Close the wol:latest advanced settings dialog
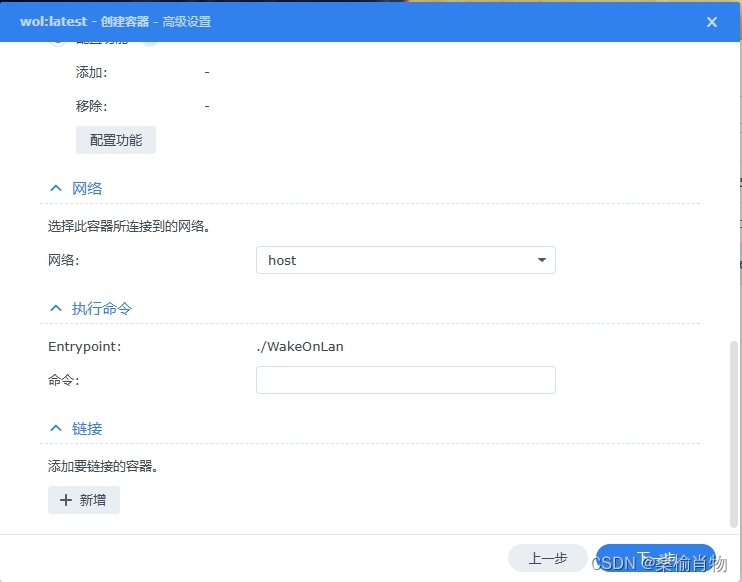This screenshot has height=582, width=742. tap(711, 22)
